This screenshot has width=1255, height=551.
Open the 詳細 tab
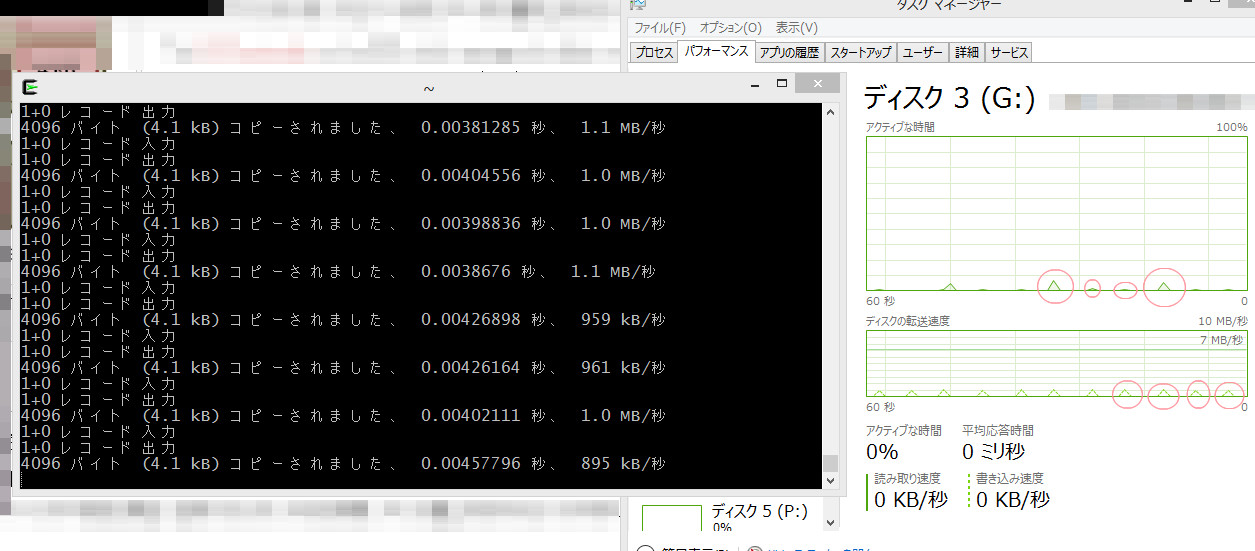(x=967, y=53)
